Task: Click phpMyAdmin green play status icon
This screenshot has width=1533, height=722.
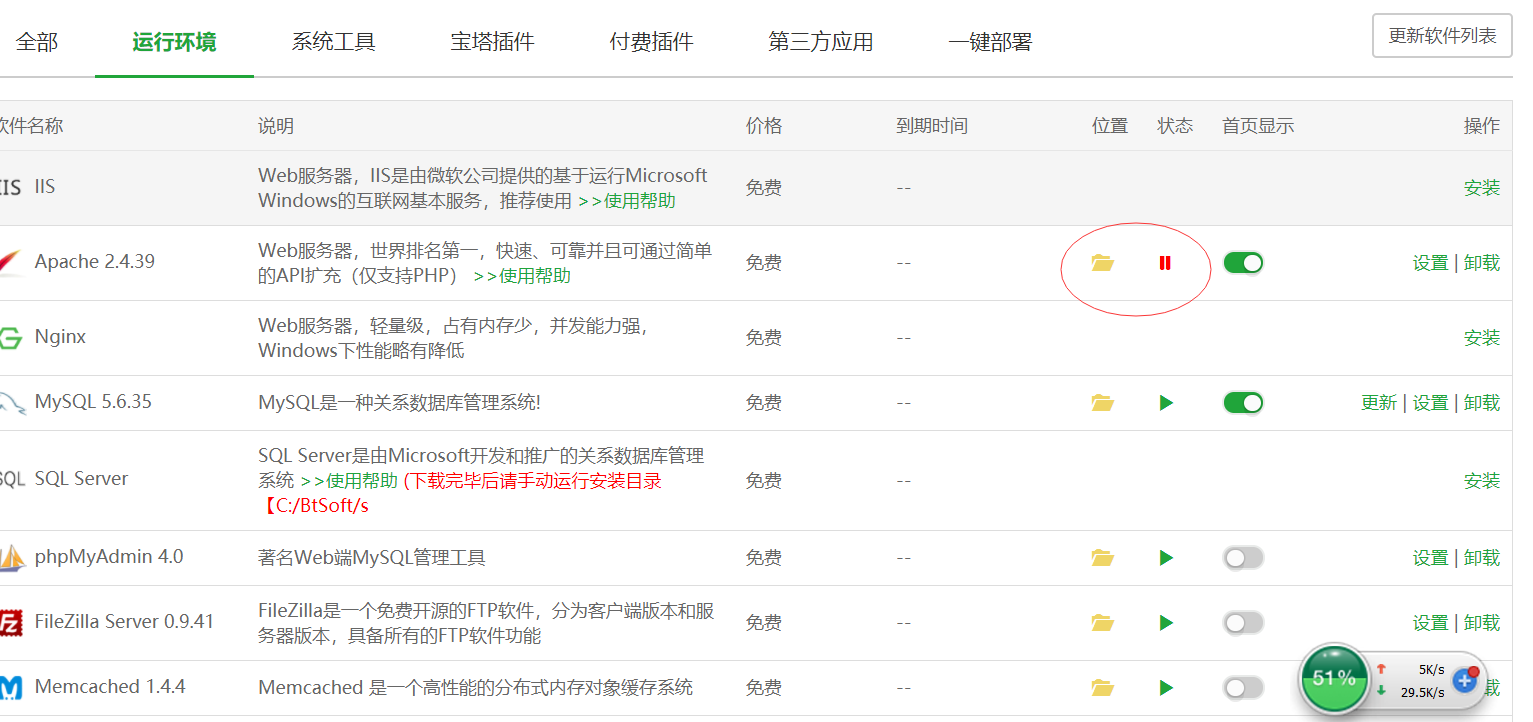Action: pyautogui.click(x=1166, y=558)
